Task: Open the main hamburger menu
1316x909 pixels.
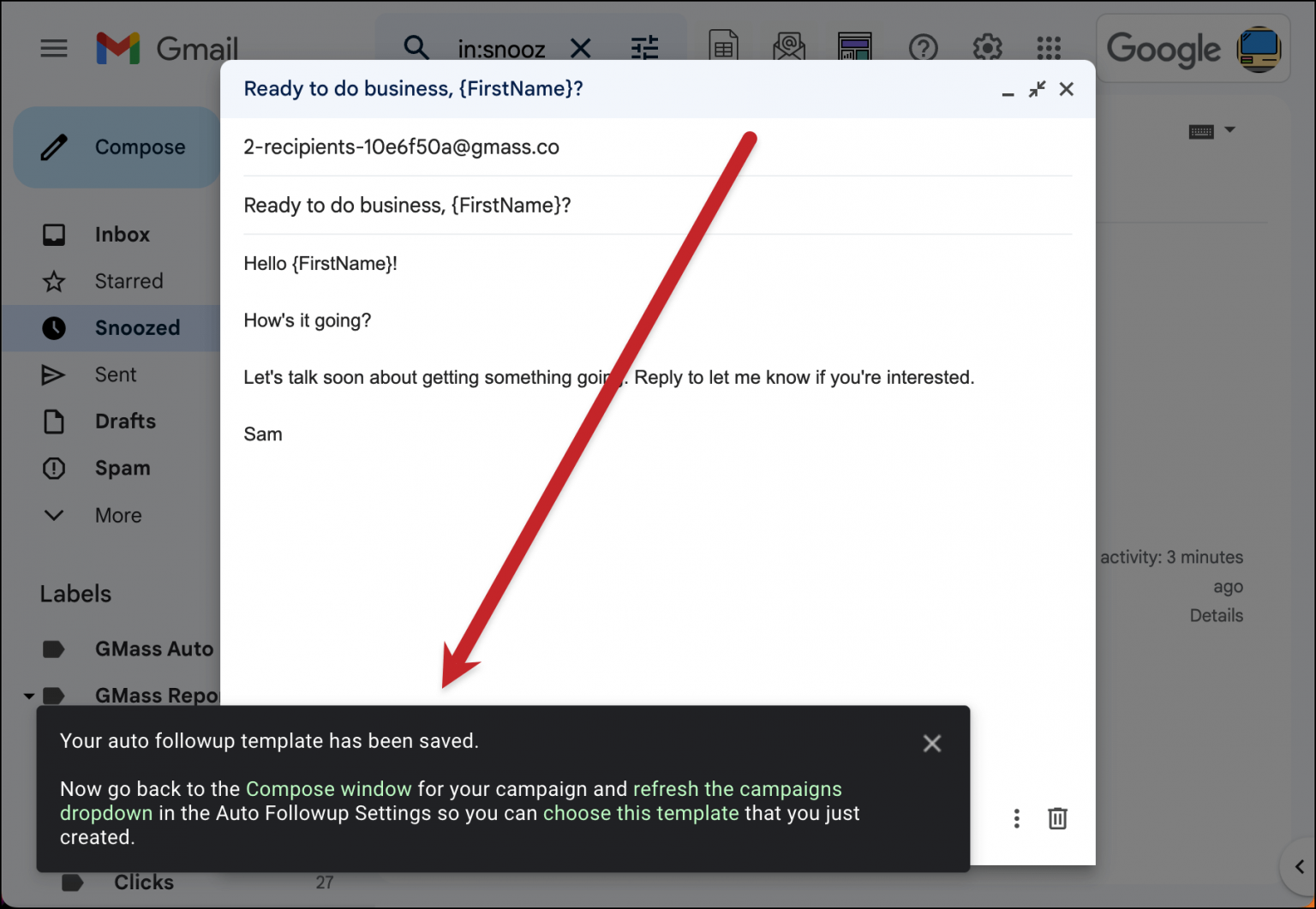Action: point(53,48)
